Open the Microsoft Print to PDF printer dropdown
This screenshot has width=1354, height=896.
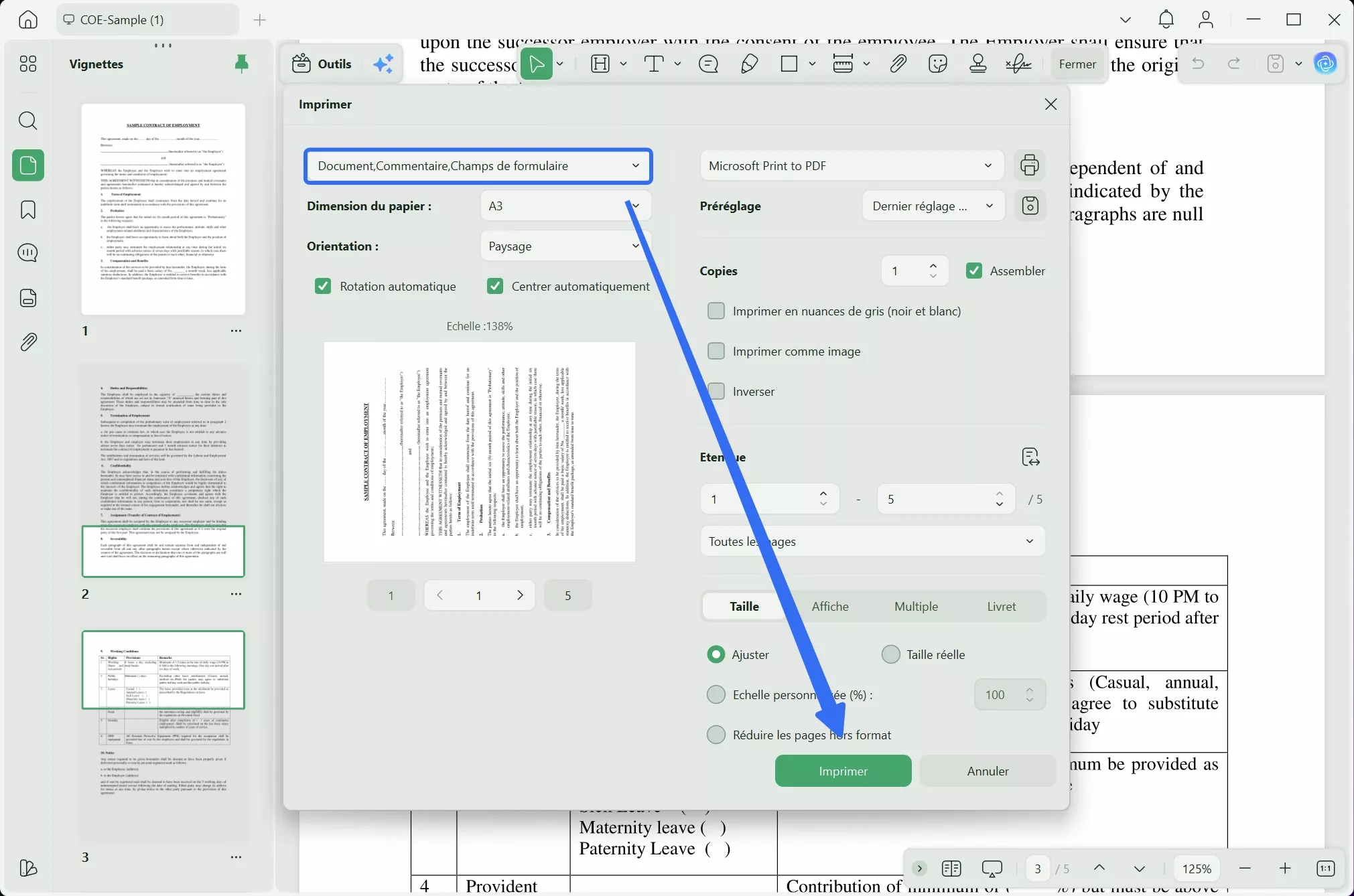[851, 165]
